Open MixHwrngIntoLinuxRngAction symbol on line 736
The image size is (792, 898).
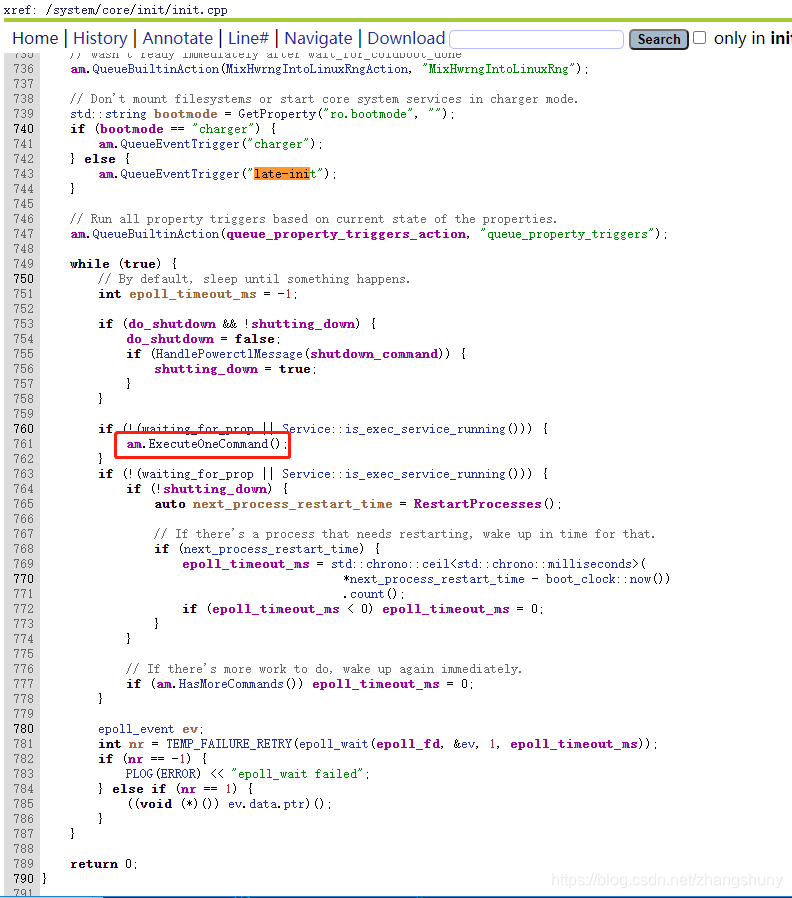pyautogui.click(x=318, y=69)
